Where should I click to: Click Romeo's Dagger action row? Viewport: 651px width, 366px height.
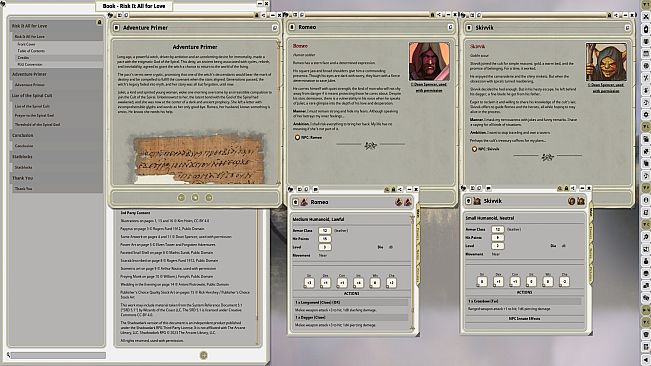pyautogui.click(x=351, y=317)
